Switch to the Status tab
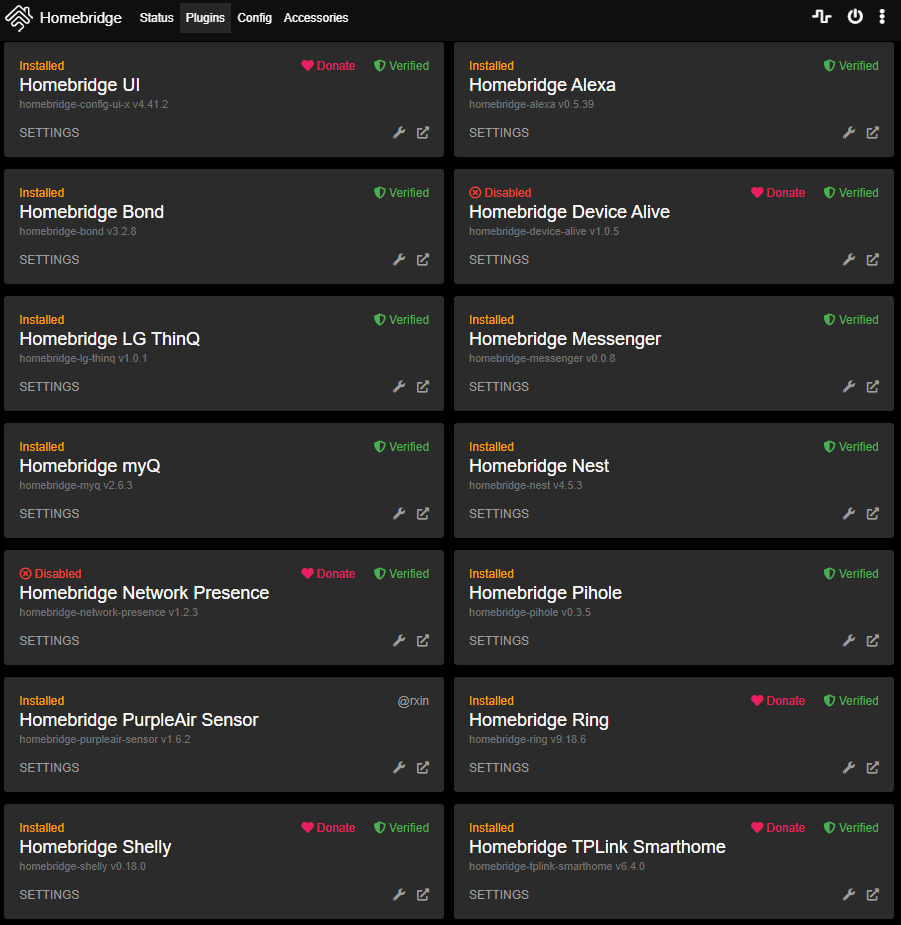 (x=156, y=18)
